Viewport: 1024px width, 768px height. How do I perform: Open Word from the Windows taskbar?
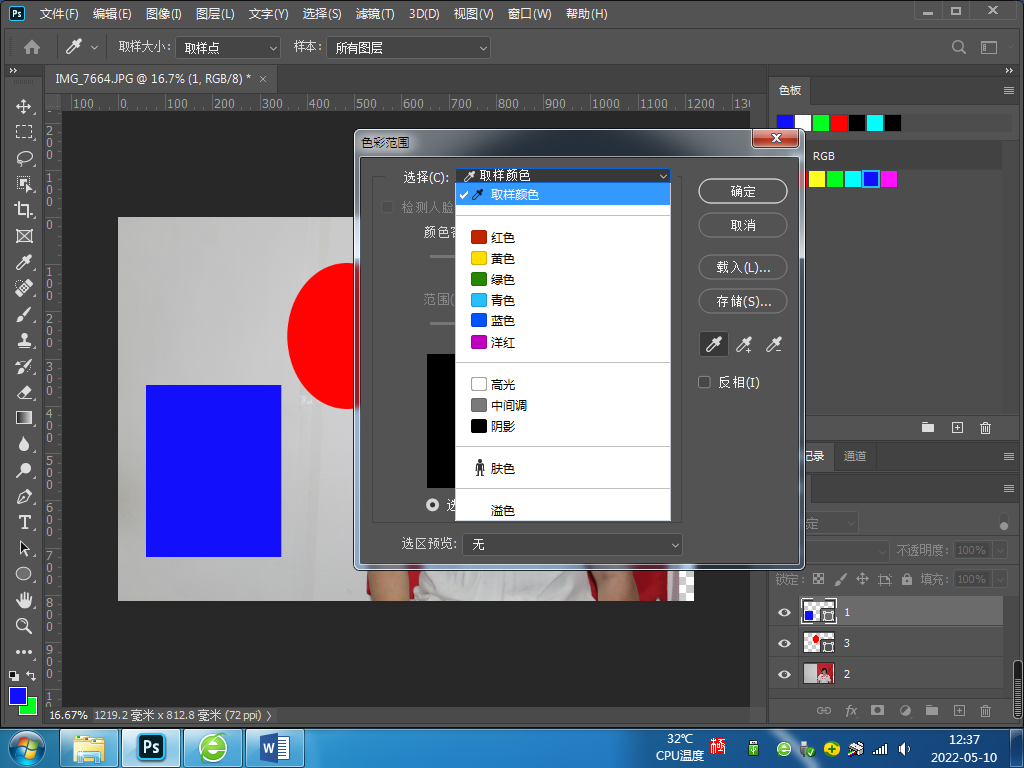pos(274,747)
